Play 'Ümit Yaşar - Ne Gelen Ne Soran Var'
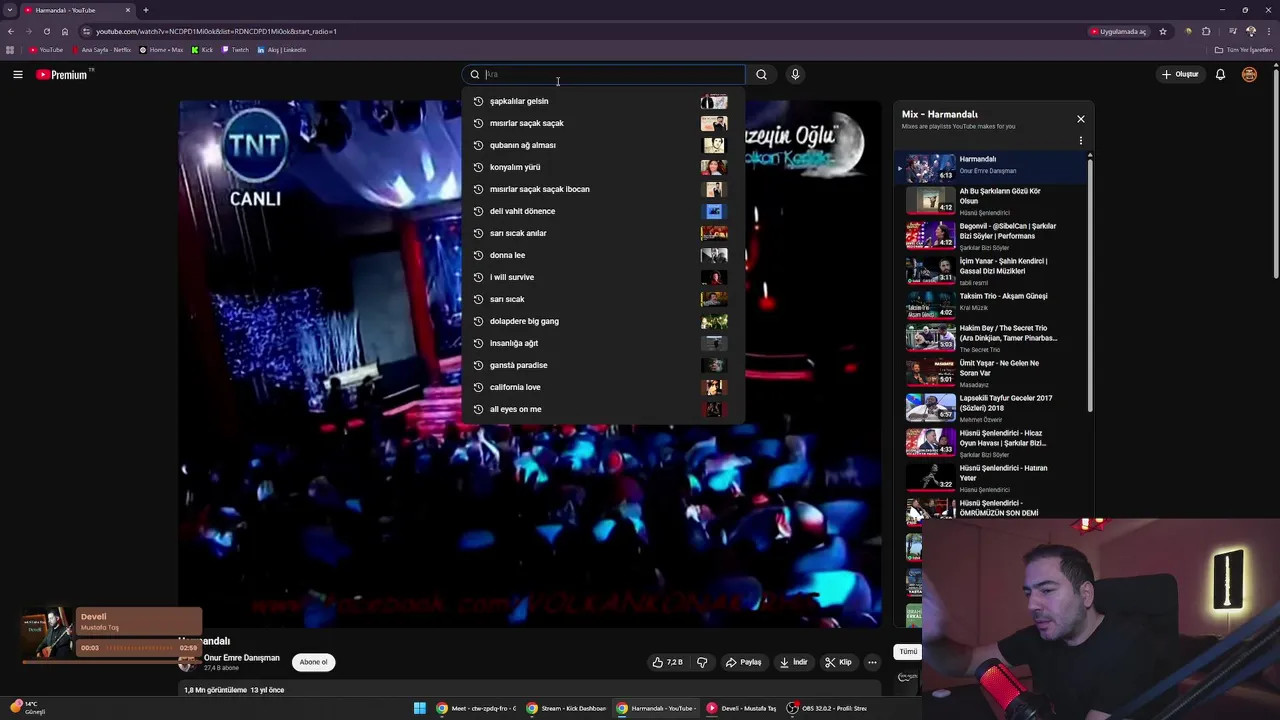Image resolution: width=1280 pixels, height=720 pixels. click(990, 373)
